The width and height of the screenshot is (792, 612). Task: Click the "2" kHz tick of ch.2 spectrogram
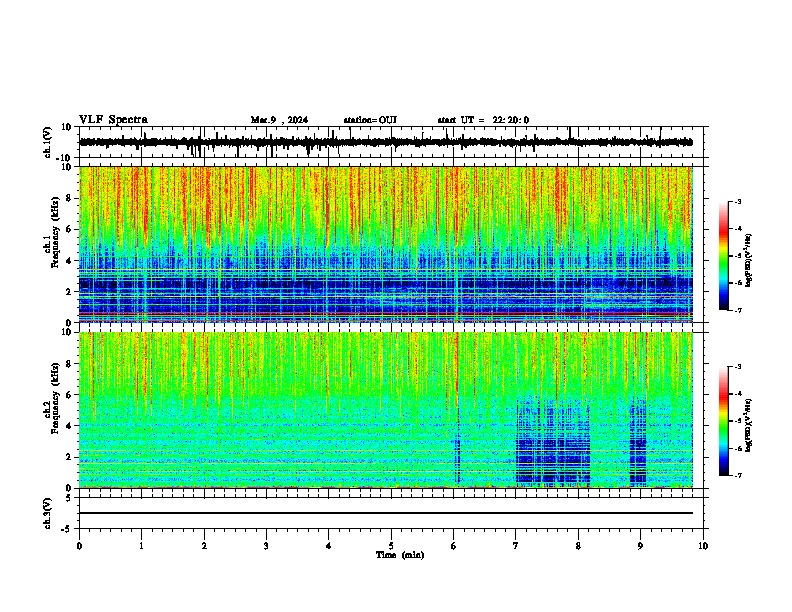[69, 457]
